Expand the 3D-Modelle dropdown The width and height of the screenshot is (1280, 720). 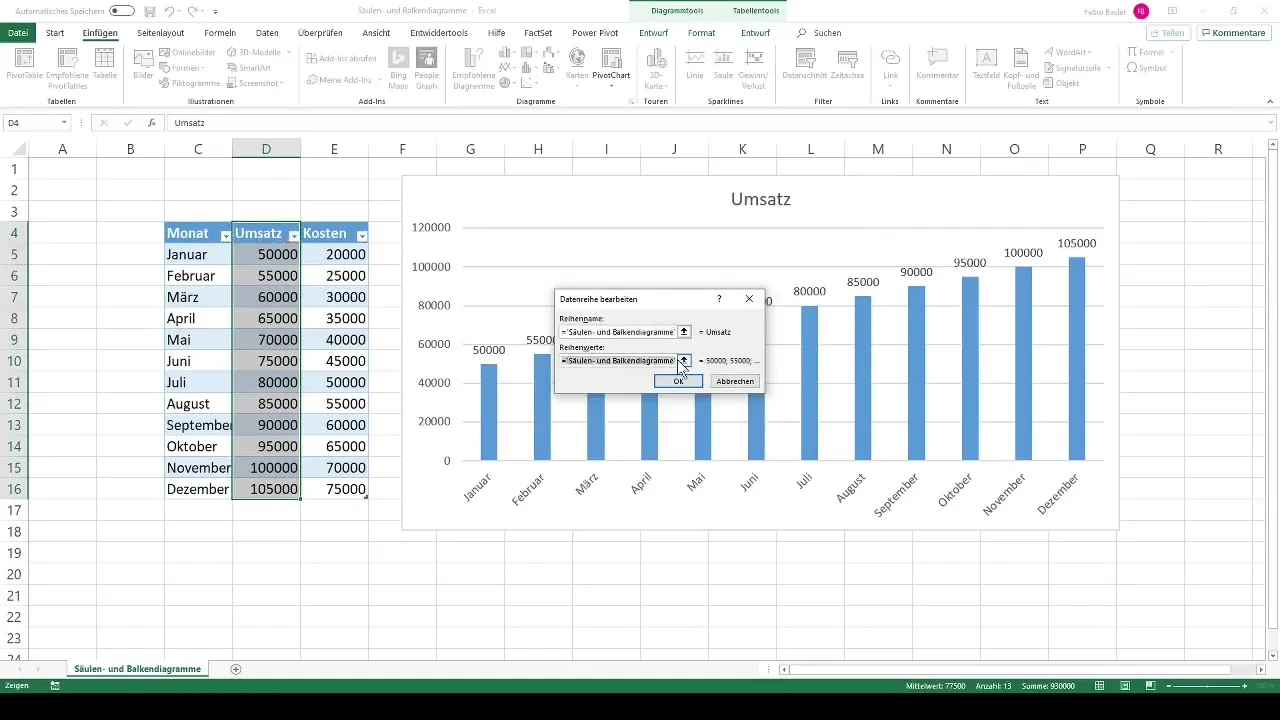(x=289, y=52)
